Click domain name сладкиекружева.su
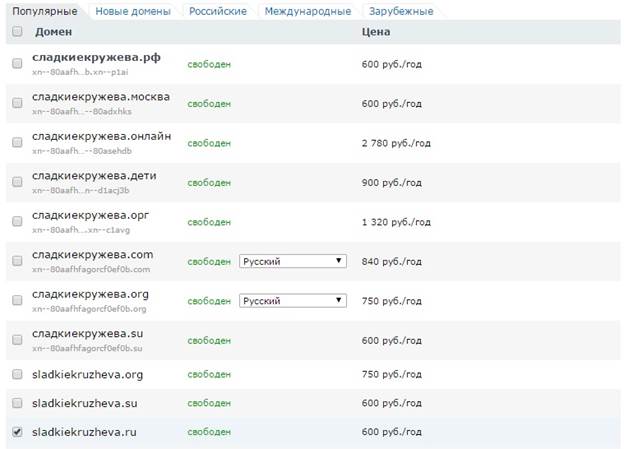The image size is (624, 449). tap(88, 334)
